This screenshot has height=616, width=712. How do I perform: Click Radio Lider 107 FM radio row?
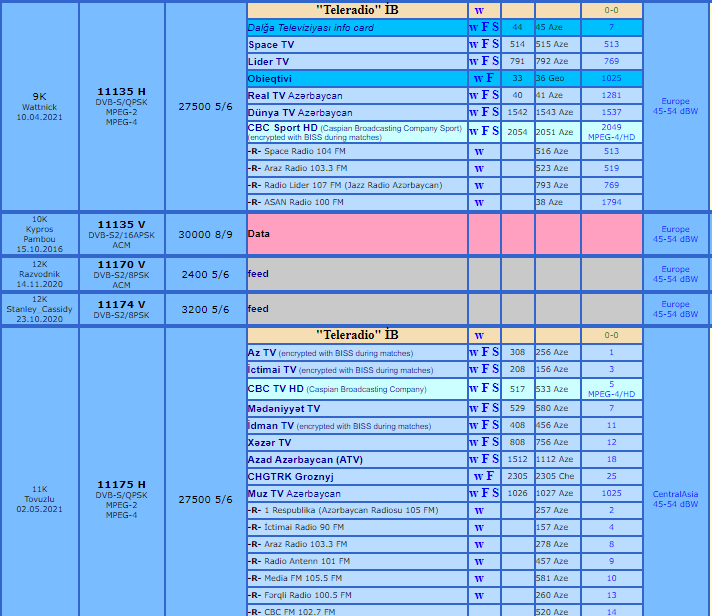[x=357, y=185]
